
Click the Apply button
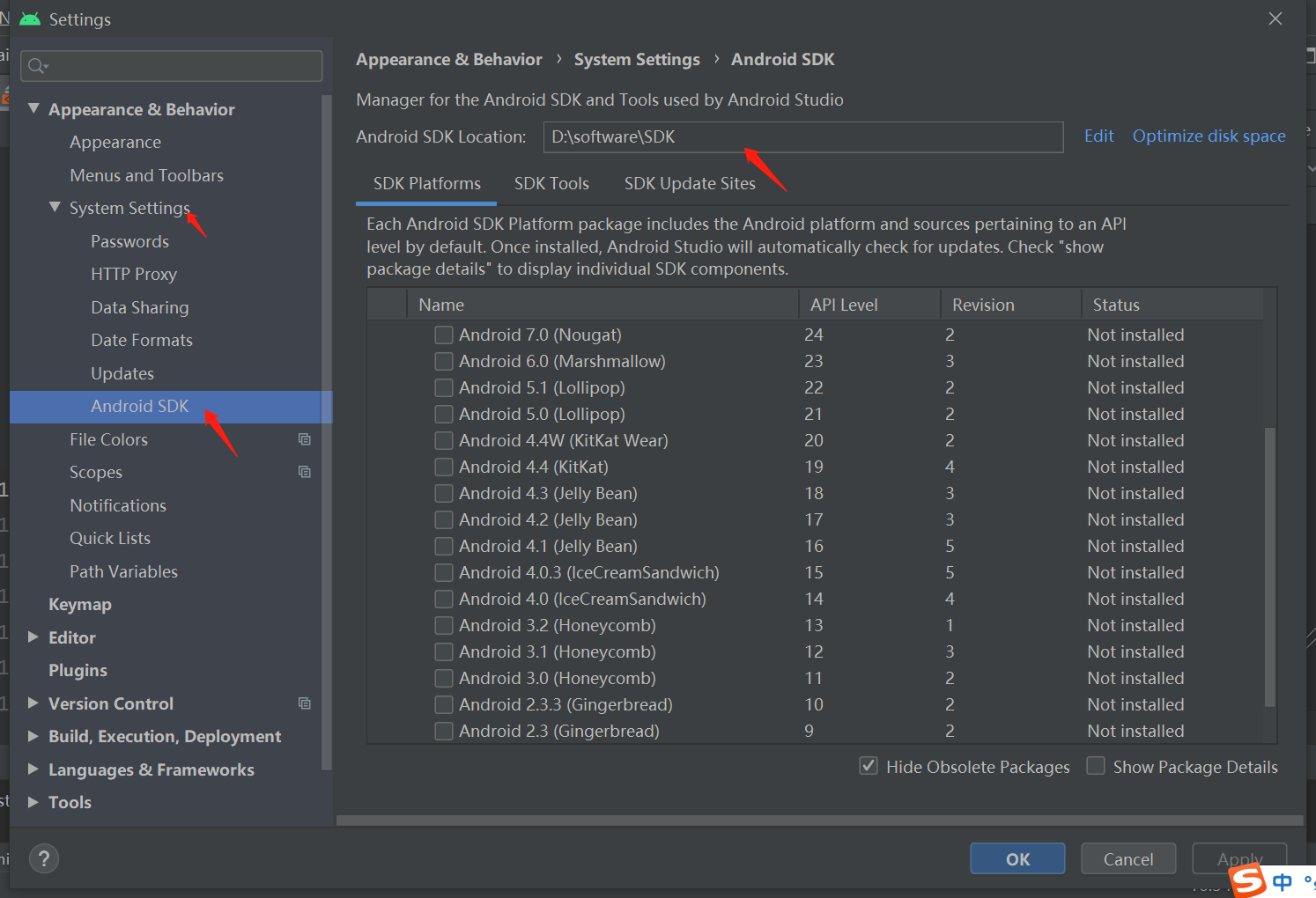1239,858
